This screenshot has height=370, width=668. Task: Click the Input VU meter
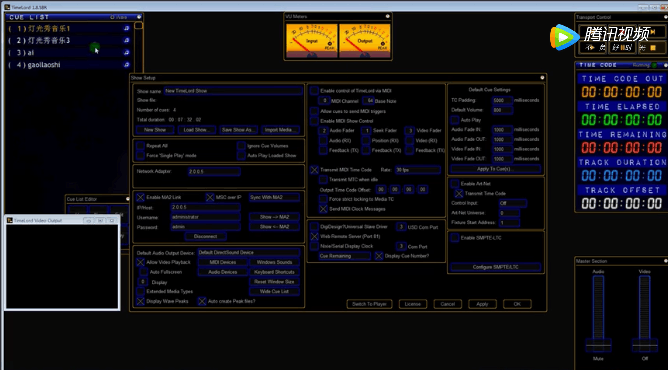point(311,41)
